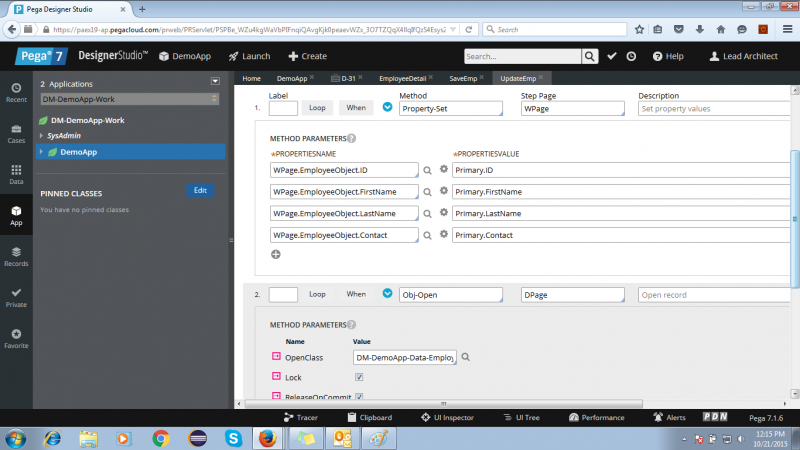This screenshot has height=450, width=800.
Task: Switch to the Home tab
Action: coord(252,78)
